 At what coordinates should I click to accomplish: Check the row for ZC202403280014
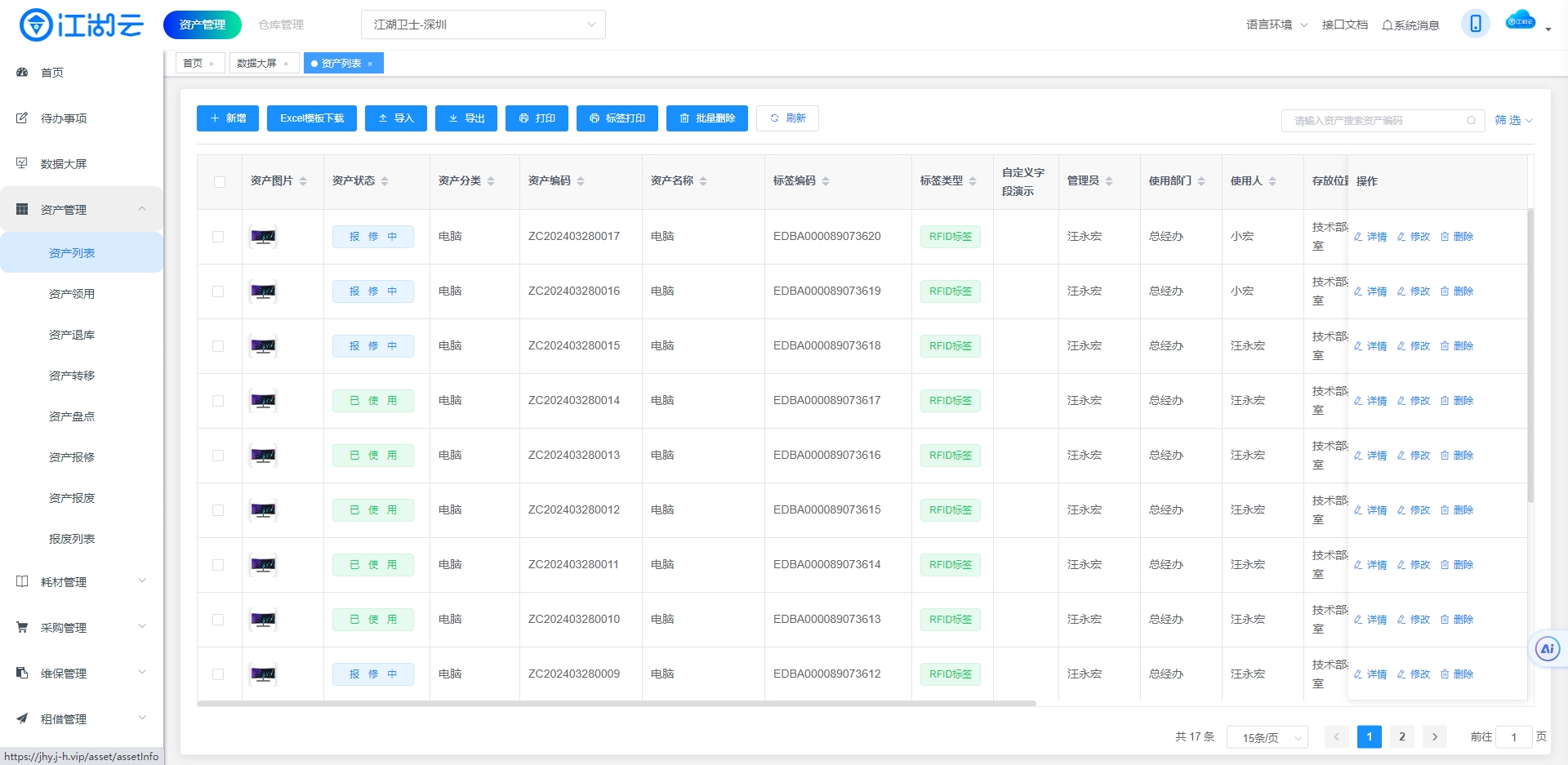click(x=218, y=401)
